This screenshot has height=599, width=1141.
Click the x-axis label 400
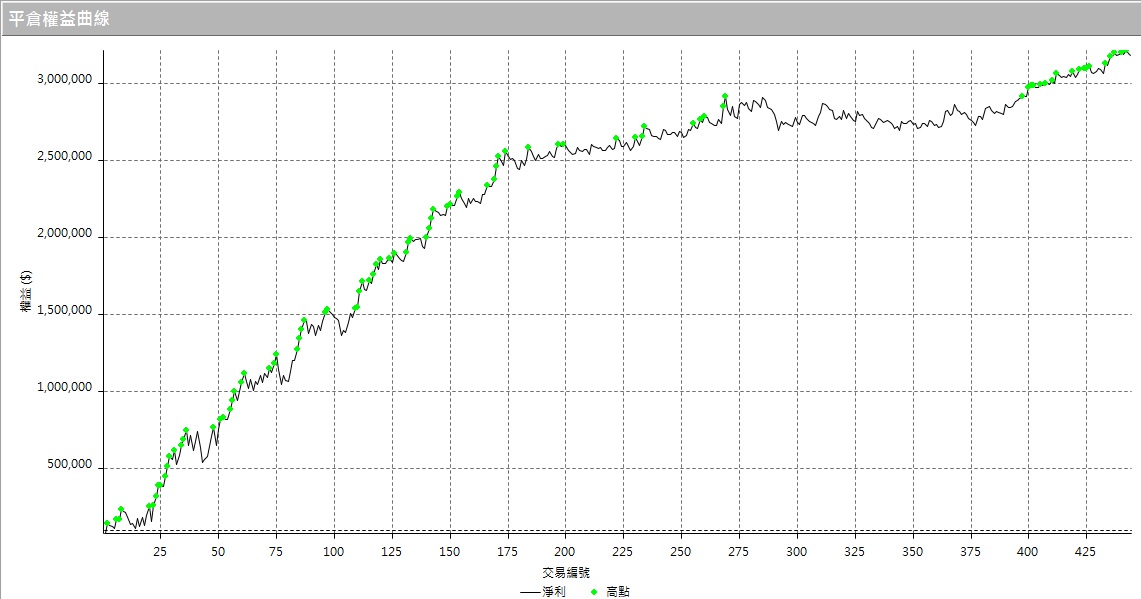[x=1027, y=552]
